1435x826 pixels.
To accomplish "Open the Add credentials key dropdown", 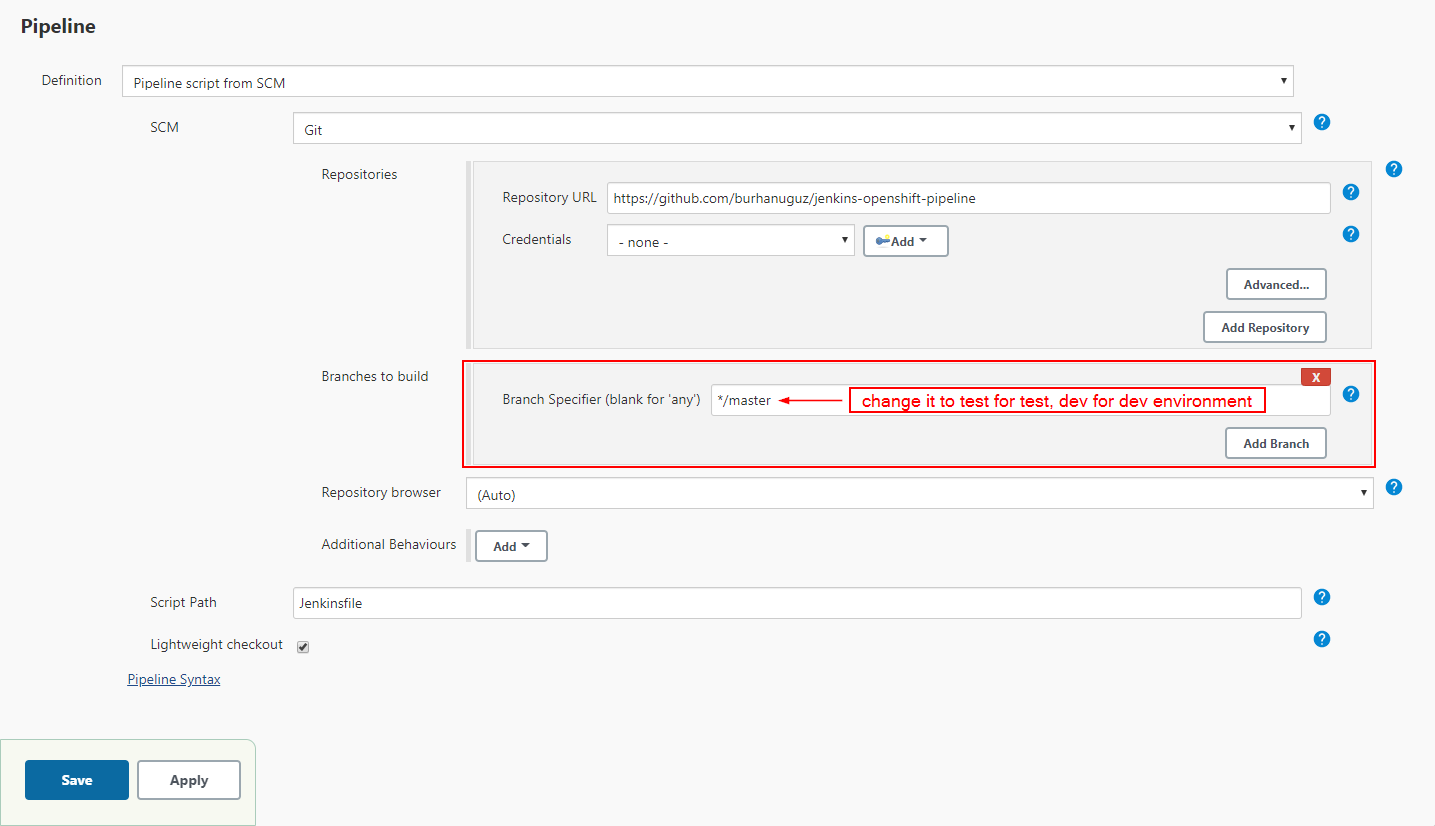I will [905, 241].
